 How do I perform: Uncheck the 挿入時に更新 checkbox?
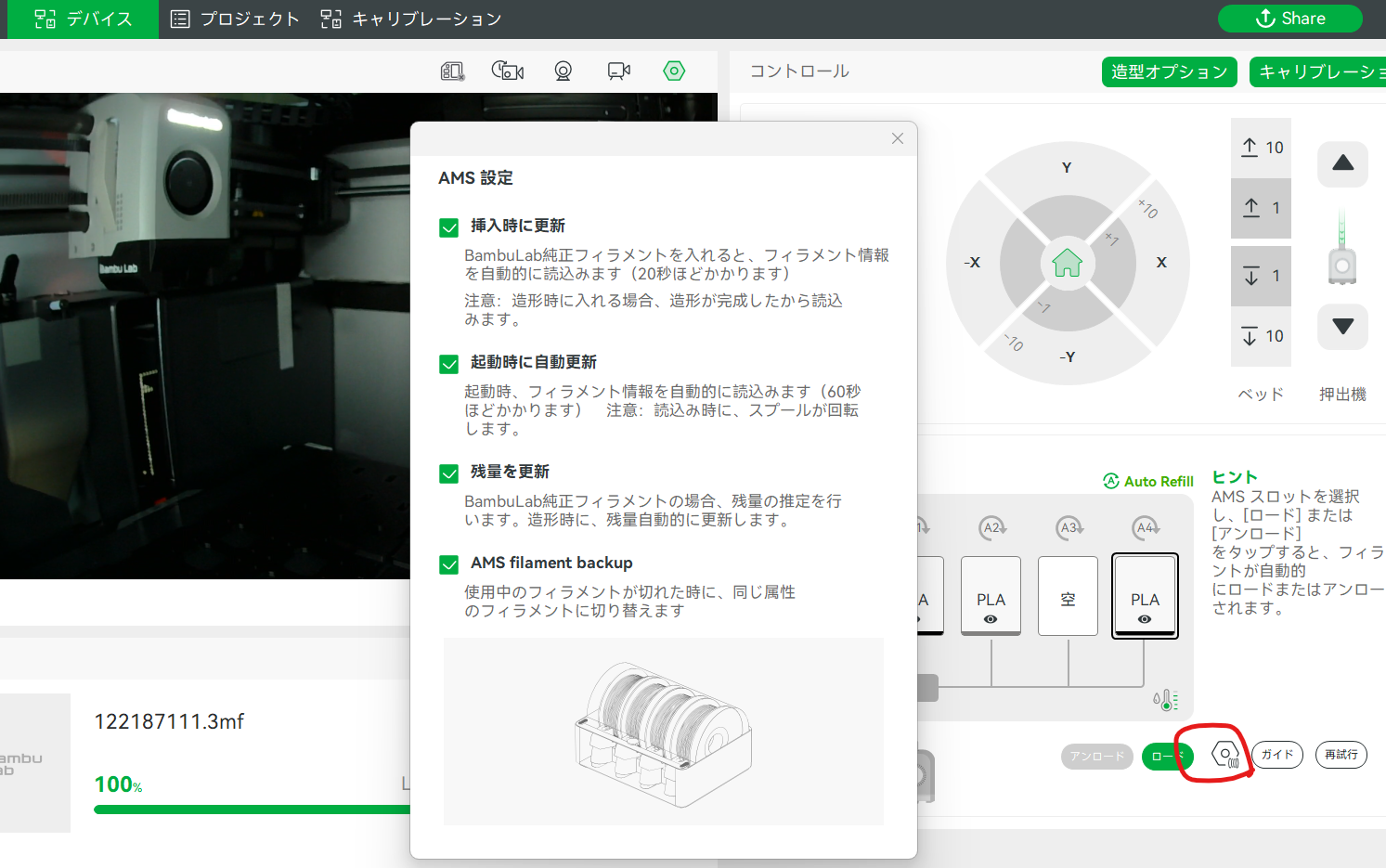tap(448, 226)
